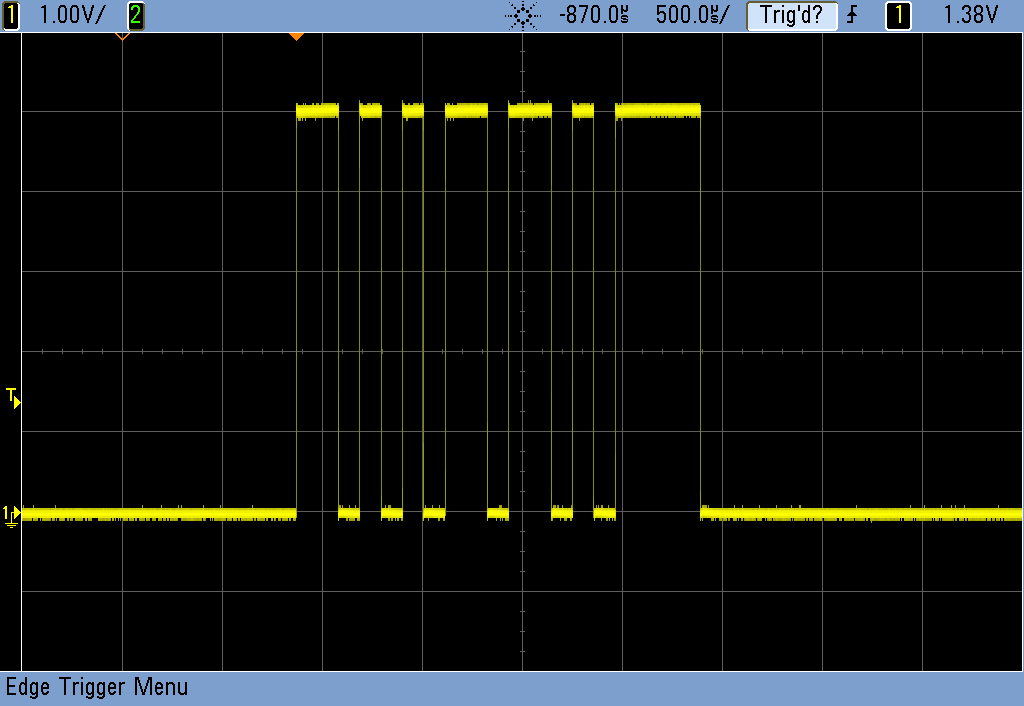Click the solid orange trigger point marker
Viewport: 1024px width, 706px height.
(x=296, y=36)
